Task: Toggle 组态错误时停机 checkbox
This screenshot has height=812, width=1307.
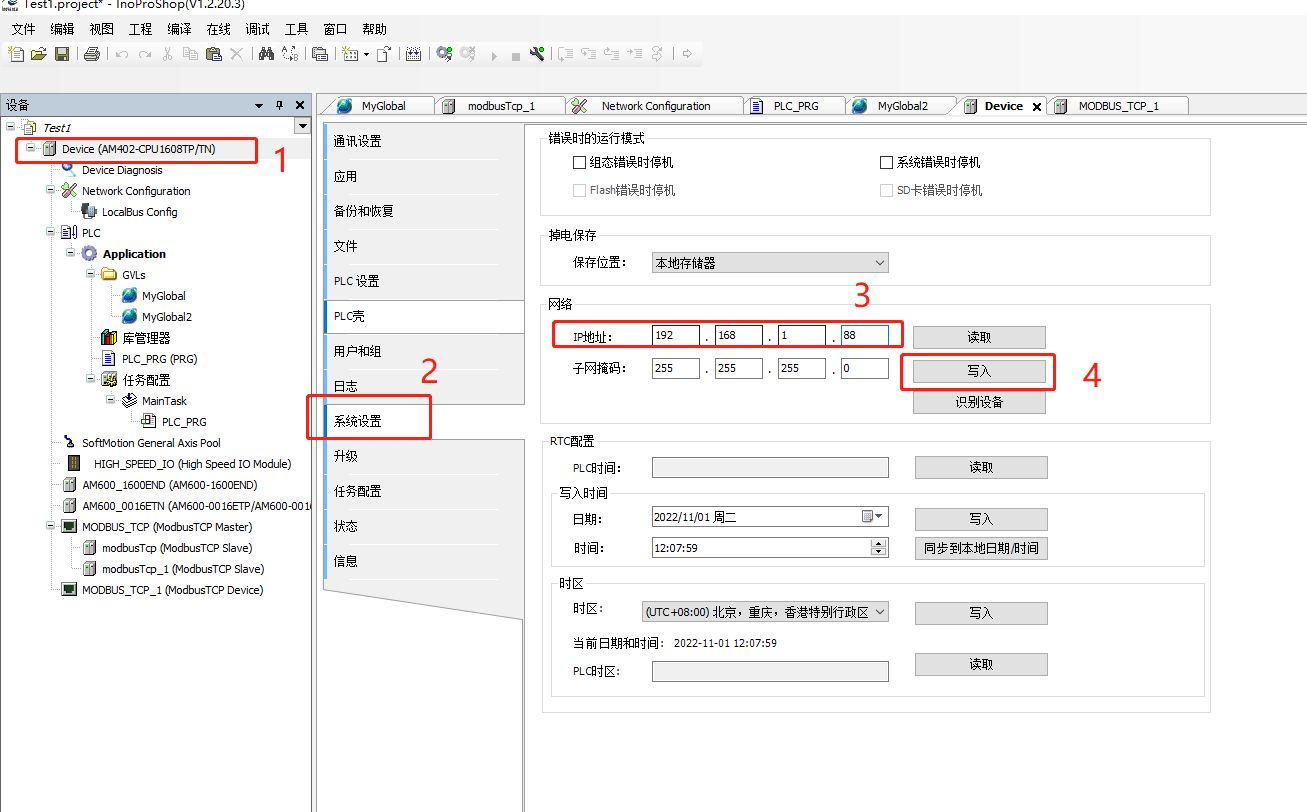Action: (579, 162)
